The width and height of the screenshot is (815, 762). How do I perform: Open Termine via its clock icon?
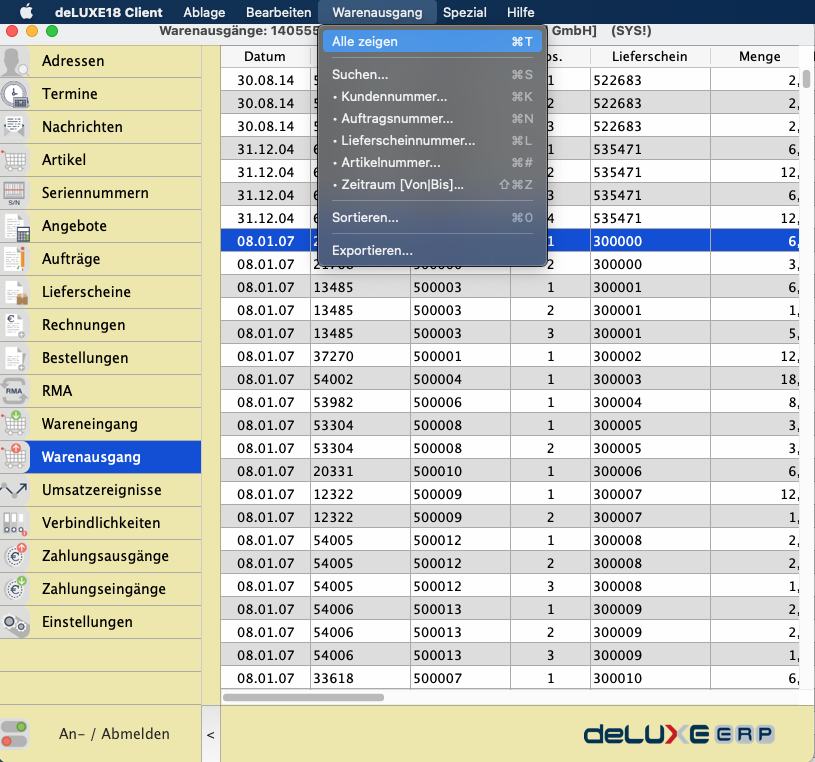(15, 95)
